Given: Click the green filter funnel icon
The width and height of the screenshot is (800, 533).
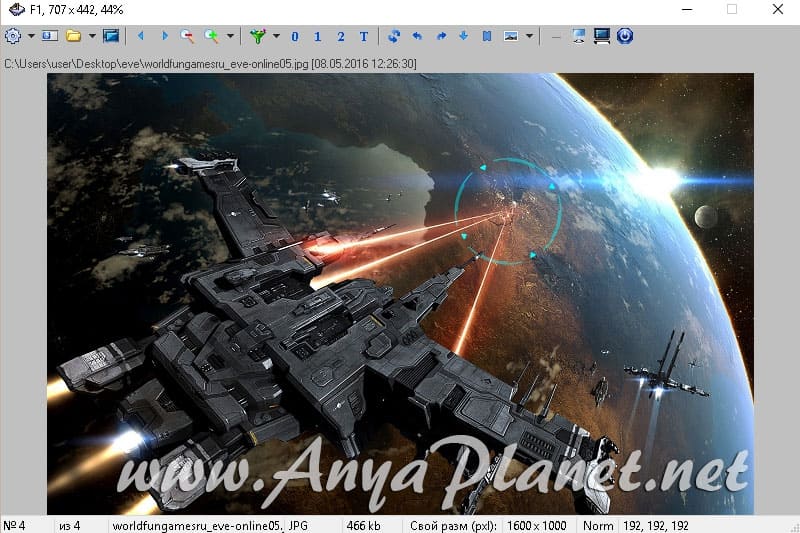Looking at the screenshot, I should 258,36.
